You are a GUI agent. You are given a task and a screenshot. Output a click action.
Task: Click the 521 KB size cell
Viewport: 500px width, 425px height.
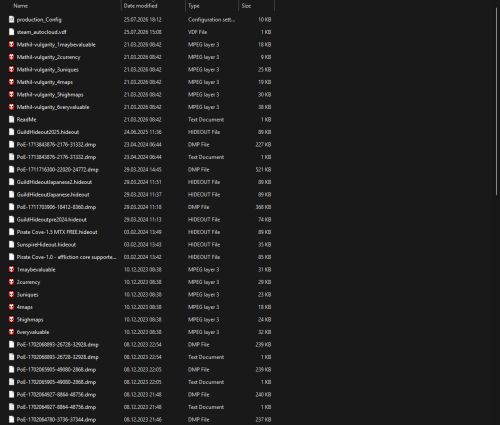(x=263, y=170)
